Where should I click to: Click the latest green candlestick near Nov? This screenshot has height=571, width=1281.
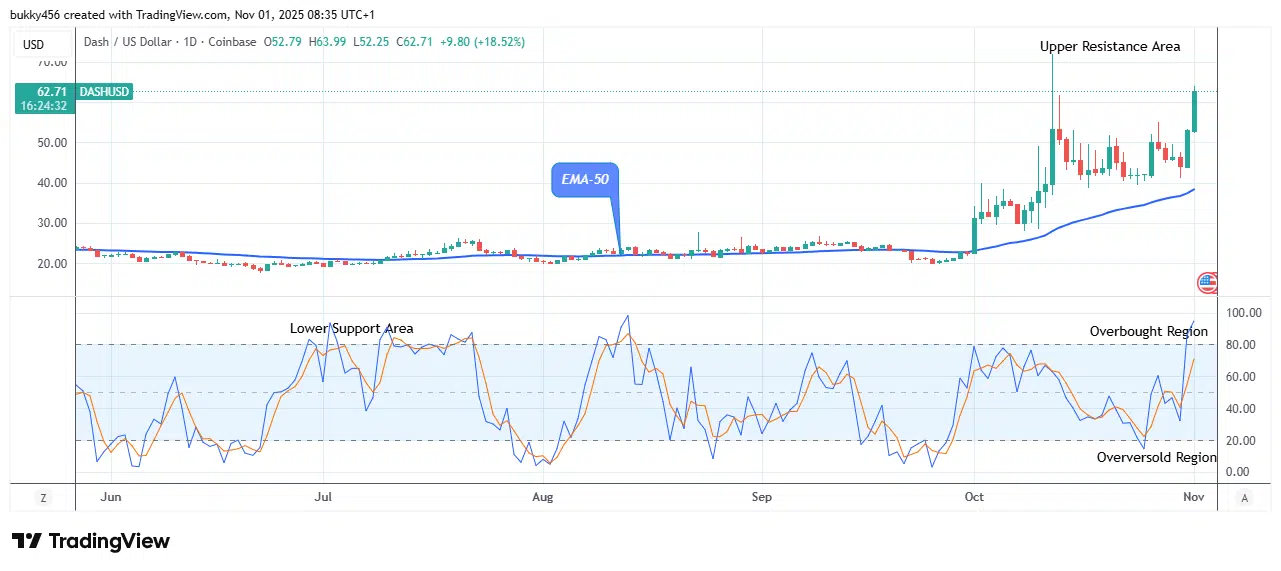(x=1194, y=112)
